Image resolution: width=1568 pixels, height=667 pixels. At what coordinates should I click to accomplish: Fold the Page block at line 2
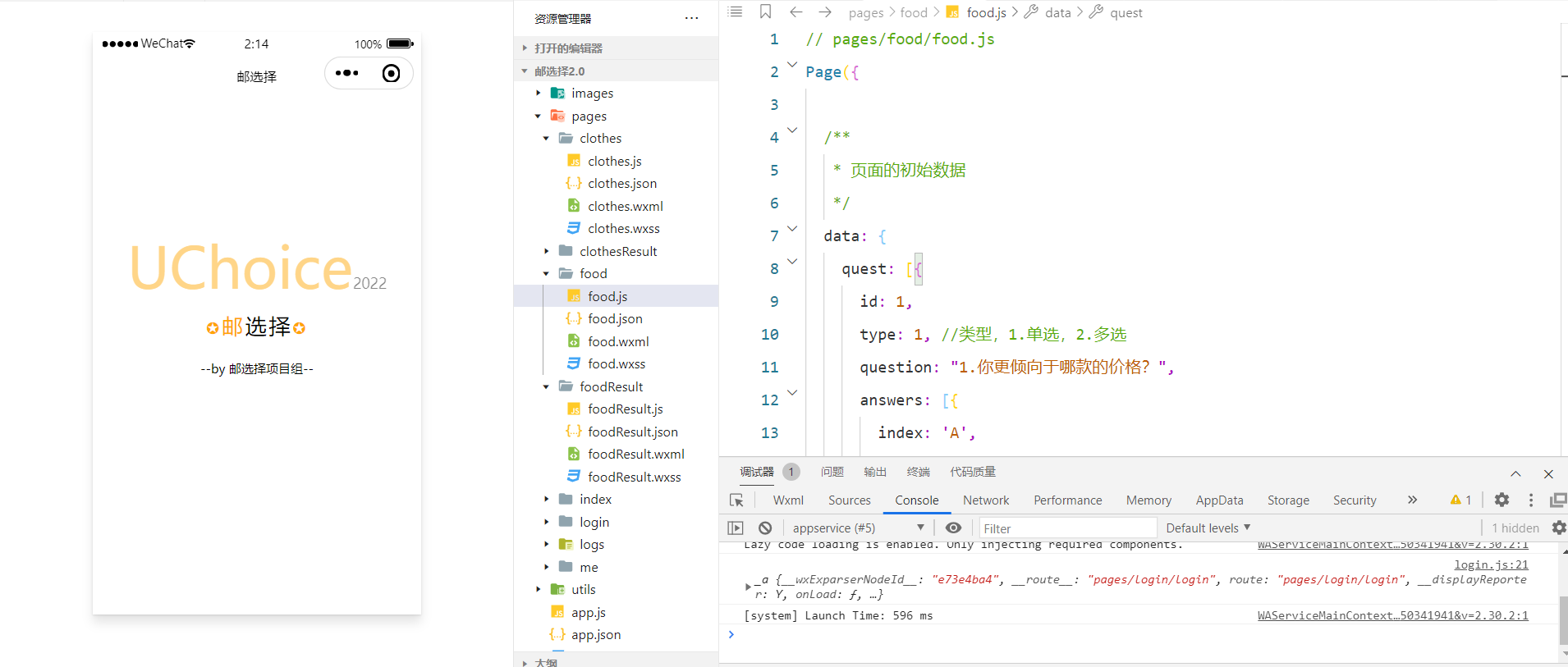coord(792,64)
